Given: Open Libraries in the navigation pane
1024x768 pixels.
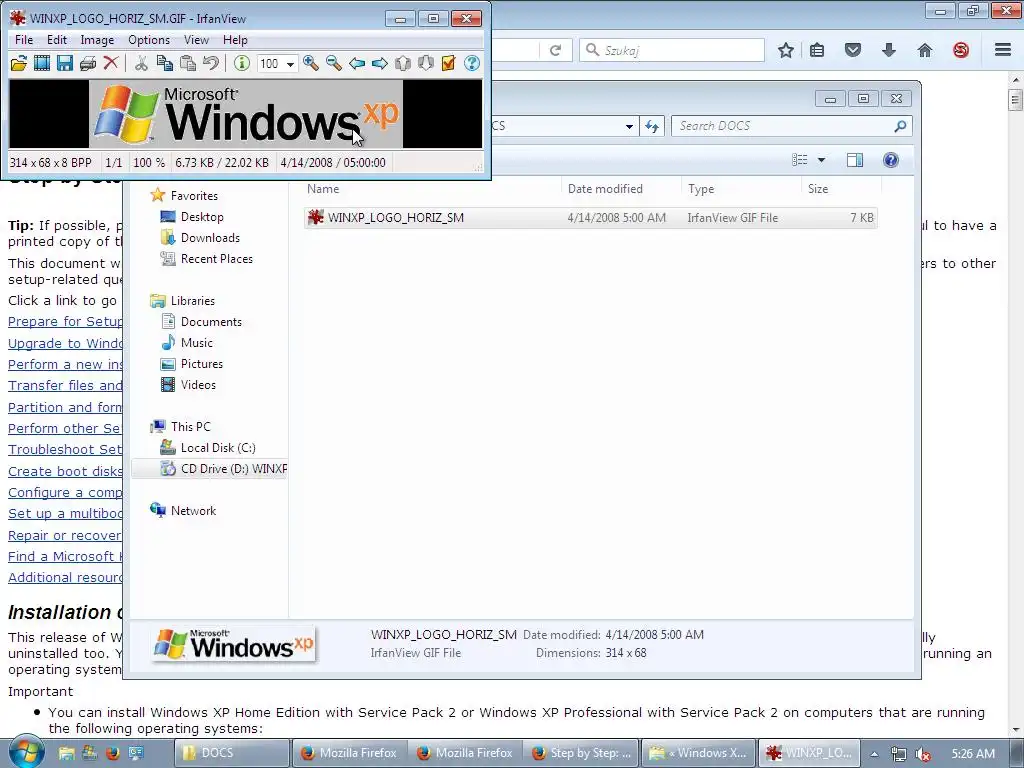Looking at the screenshot, I should [192, 301].
